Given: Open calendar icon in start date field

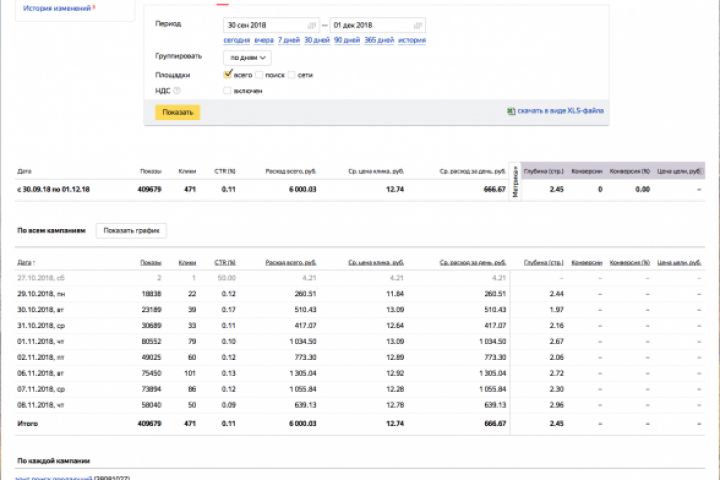Looking at the screenshot, I should tap(312, 23).
